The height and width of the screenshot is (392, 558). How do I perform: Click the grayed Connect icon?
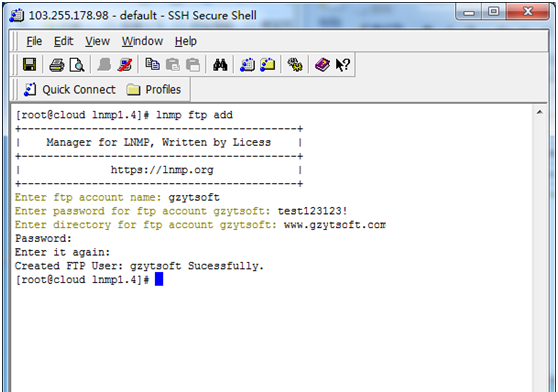(x=104, y=65)
